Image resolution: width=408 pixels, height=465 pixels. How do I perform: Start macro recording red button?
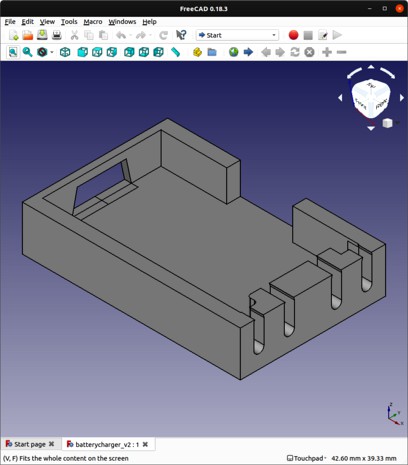click(293, 35)
